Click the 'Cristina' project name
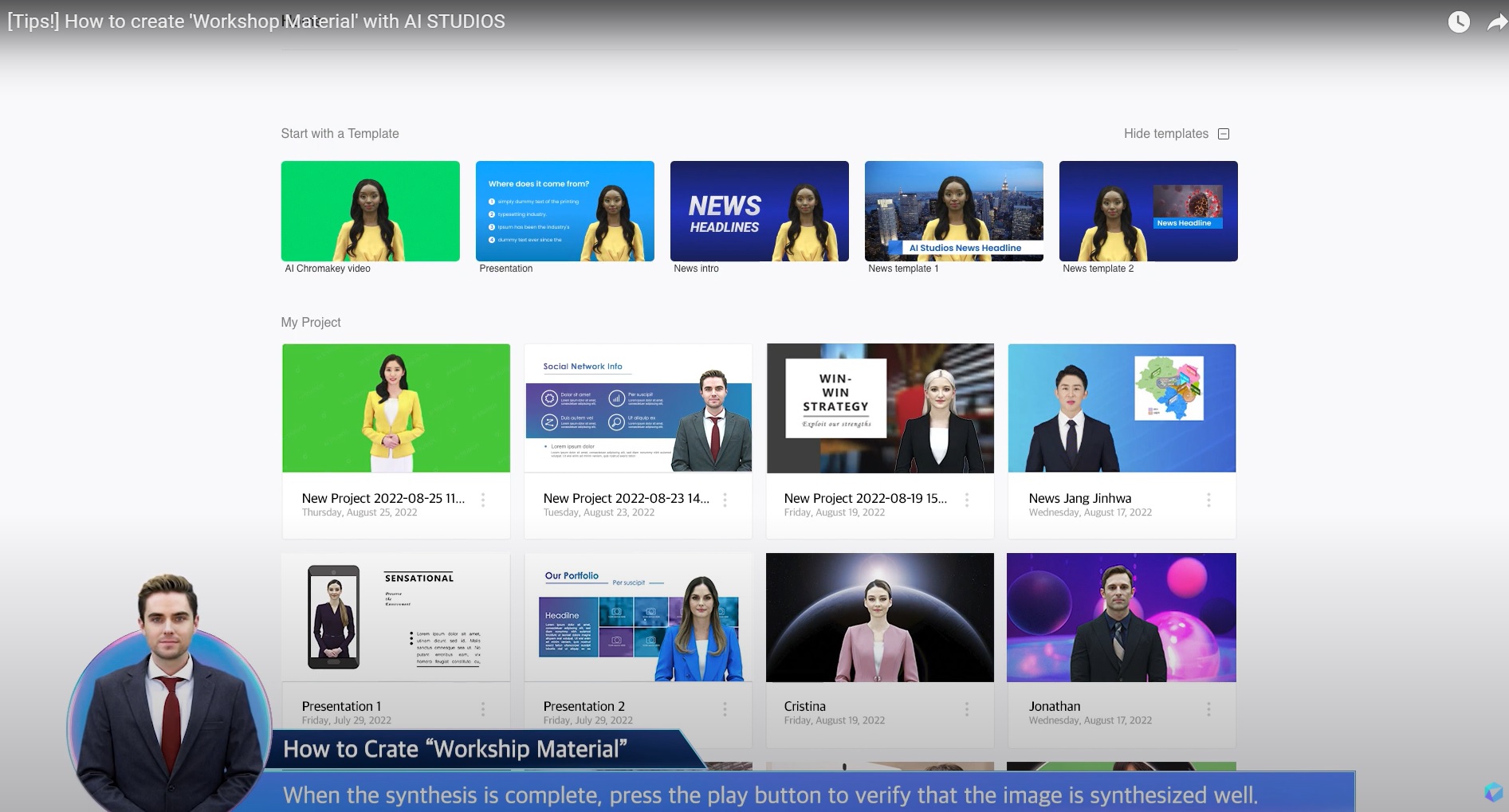This screenshot has height=812, width=1509. click(804, 706)
